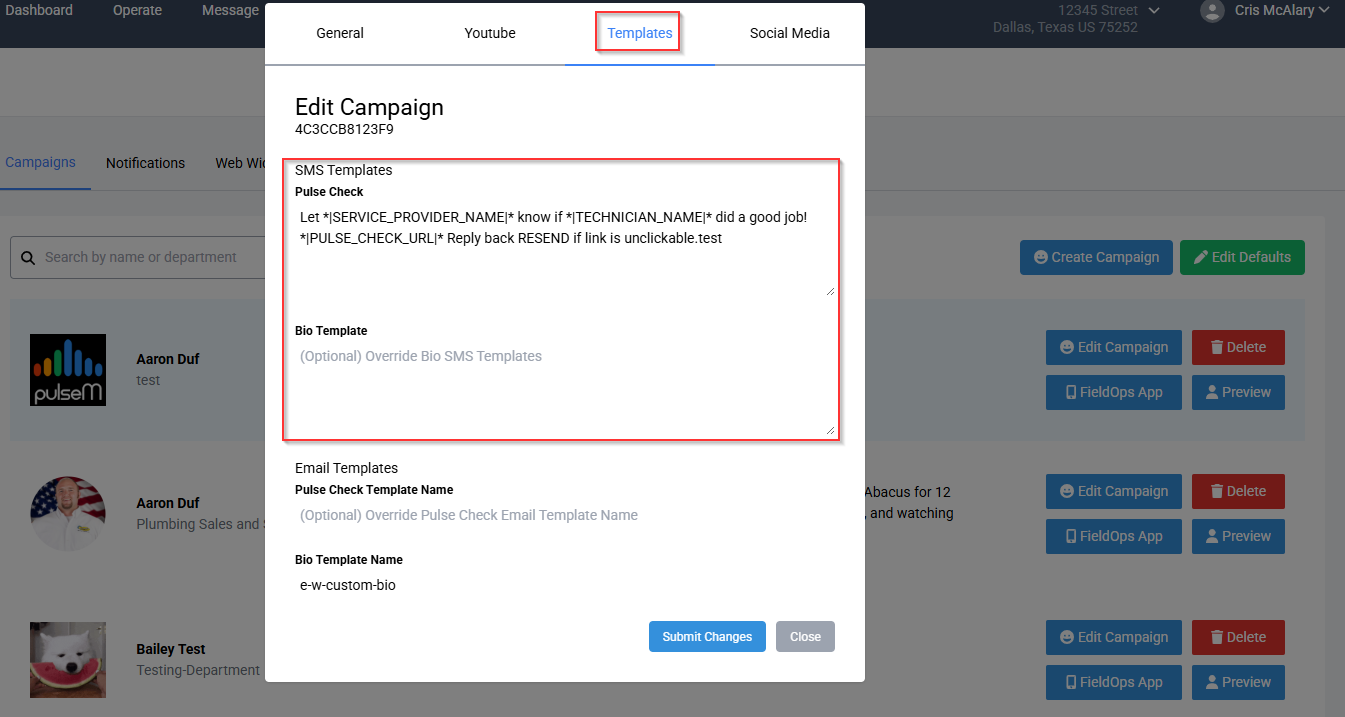
Task: Switch to the General tab
Action: [340, 33]
